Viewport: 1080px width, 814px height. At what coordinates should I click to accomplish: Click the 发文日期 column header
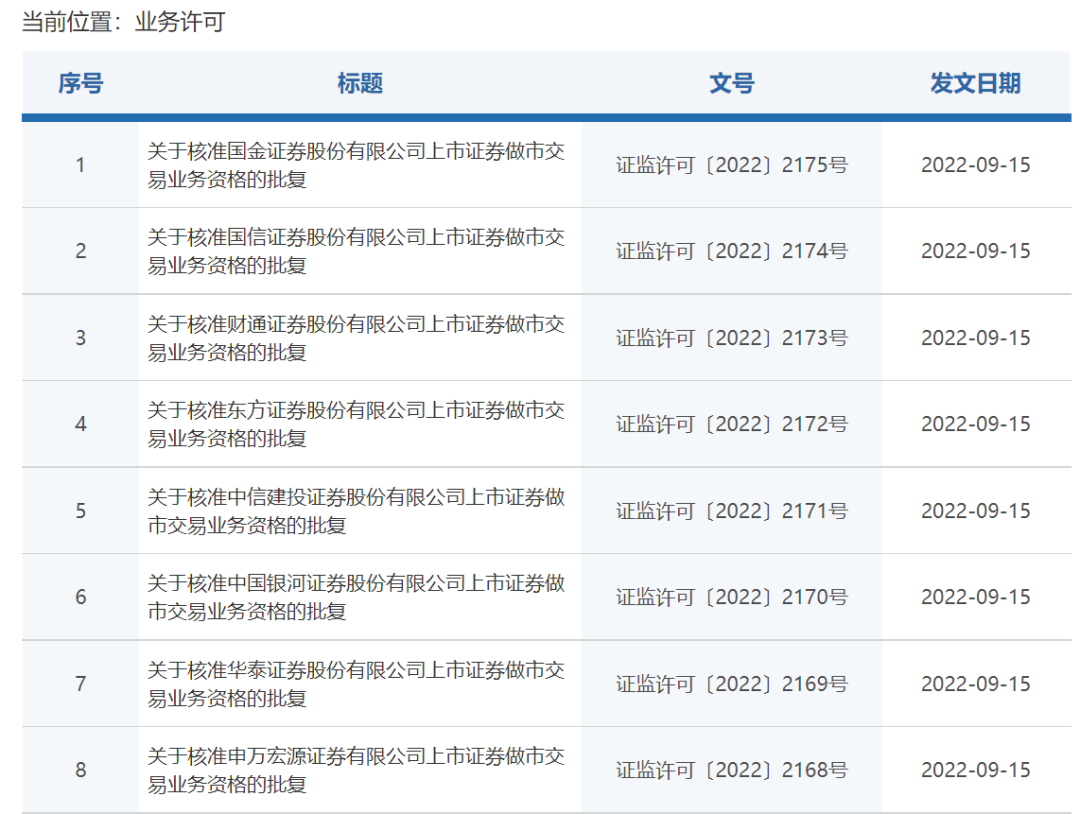pos(975,83)
